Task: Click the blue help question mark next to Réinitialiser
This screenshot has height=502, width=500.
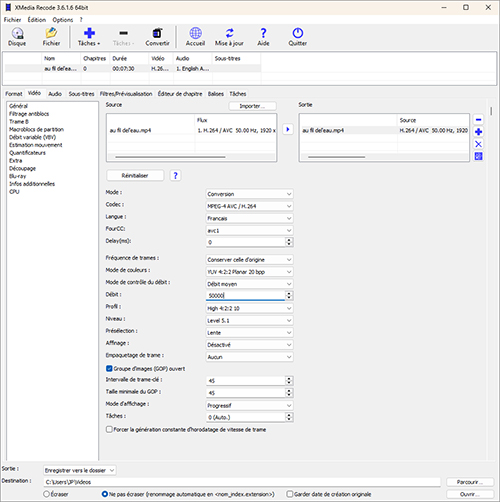Action: pyautogui.click(x=175, y=175)
